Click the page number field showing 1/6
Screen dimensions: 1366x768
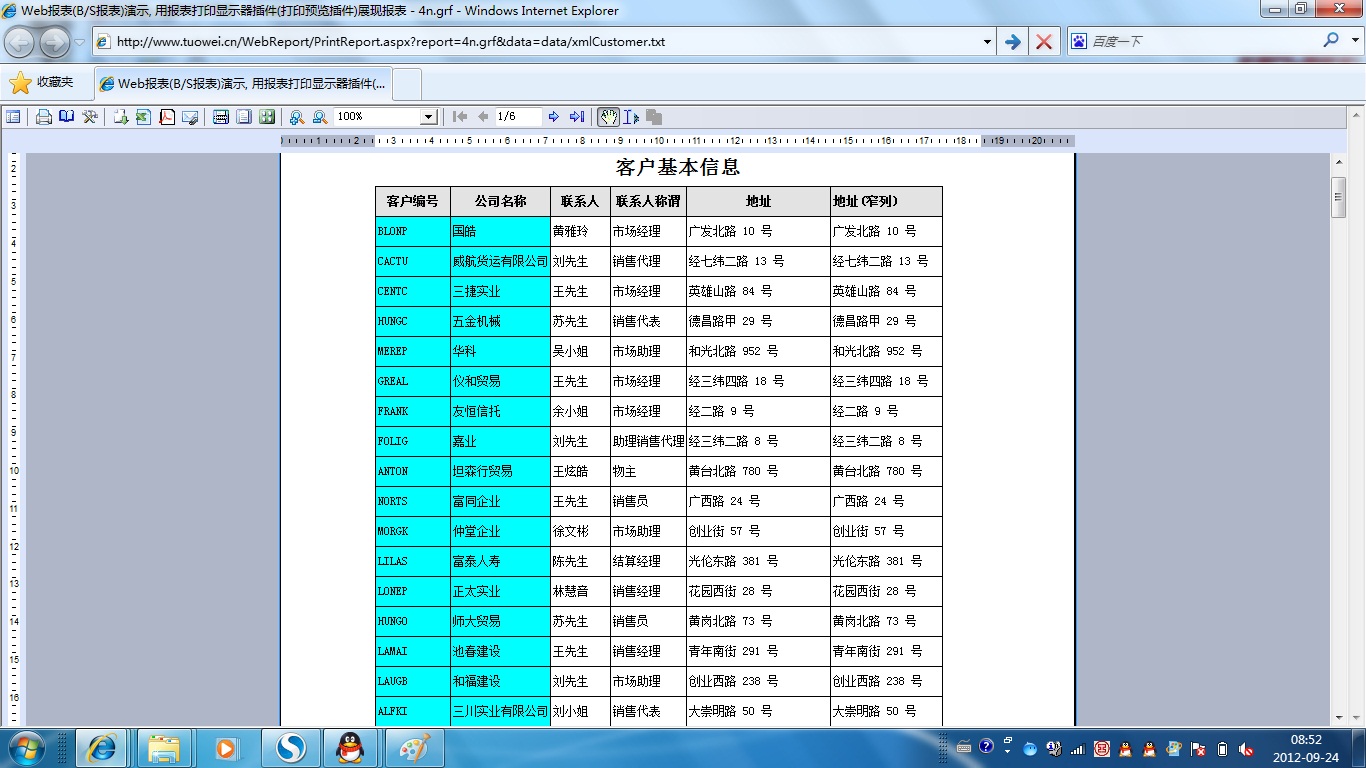pyautogui.click(x=518, y=117)
